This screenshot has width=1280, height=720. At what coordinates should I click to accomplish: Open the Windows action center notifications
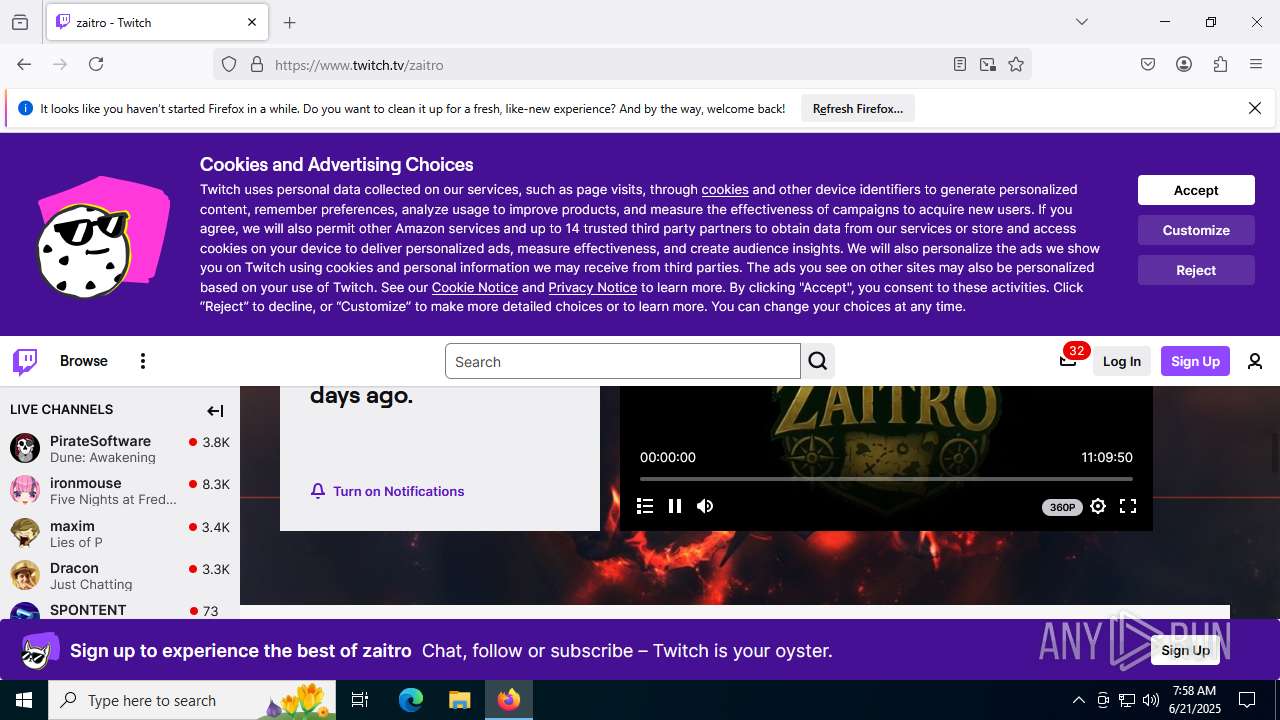click(1247, 700)
